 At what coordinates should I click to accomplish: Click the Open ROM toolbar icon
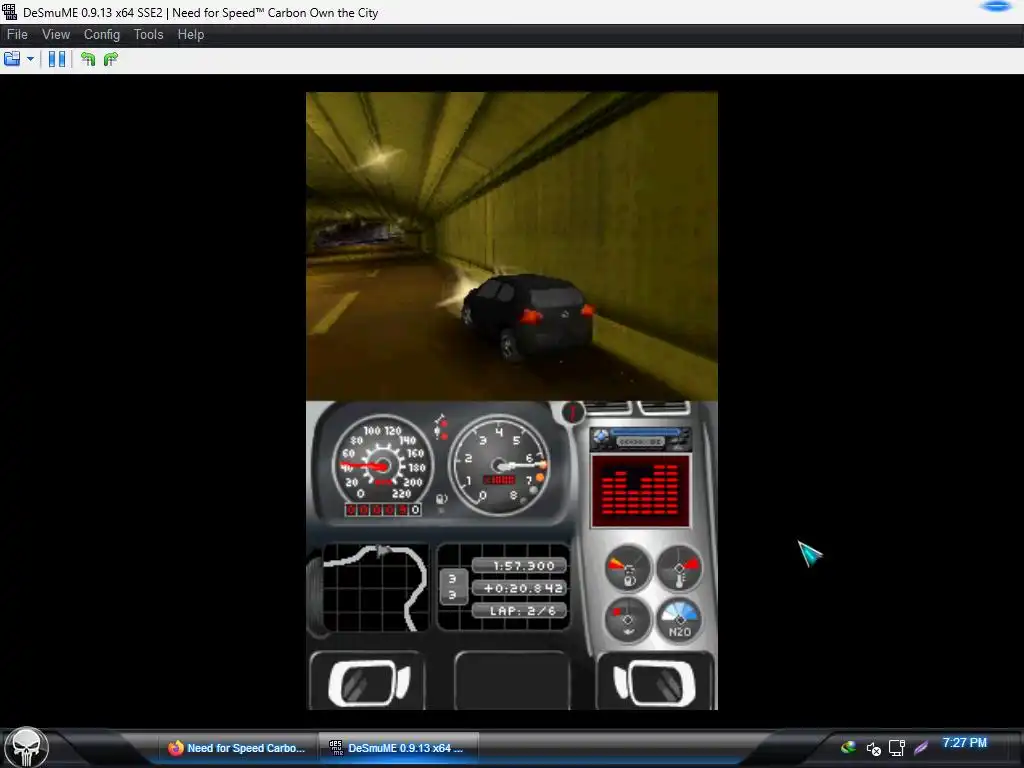click(x=12, y=59)
